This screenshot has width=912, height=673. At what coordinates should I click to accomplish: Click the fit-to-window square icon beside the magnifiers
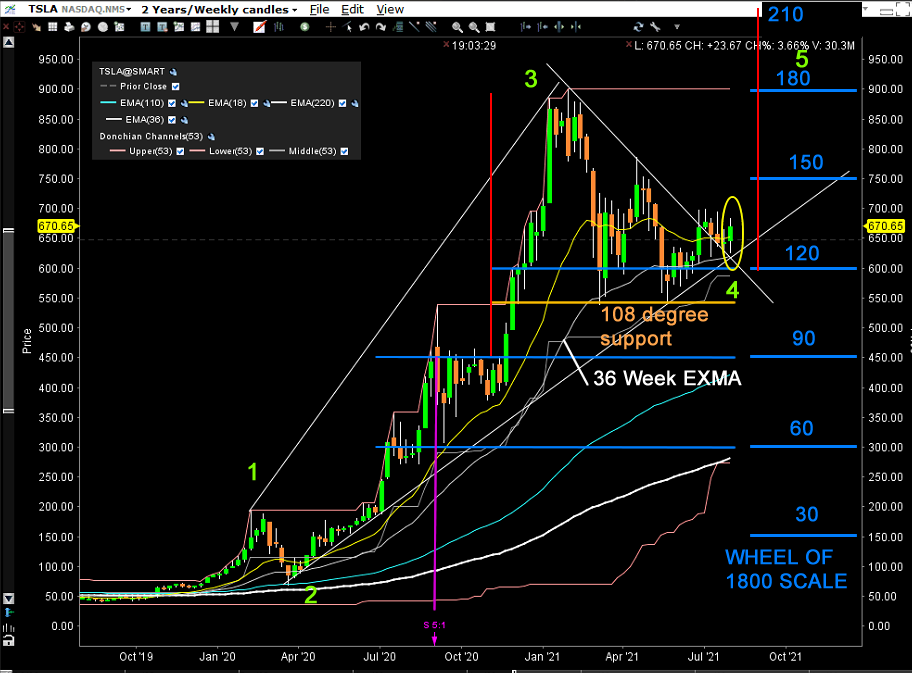(490, 27)
